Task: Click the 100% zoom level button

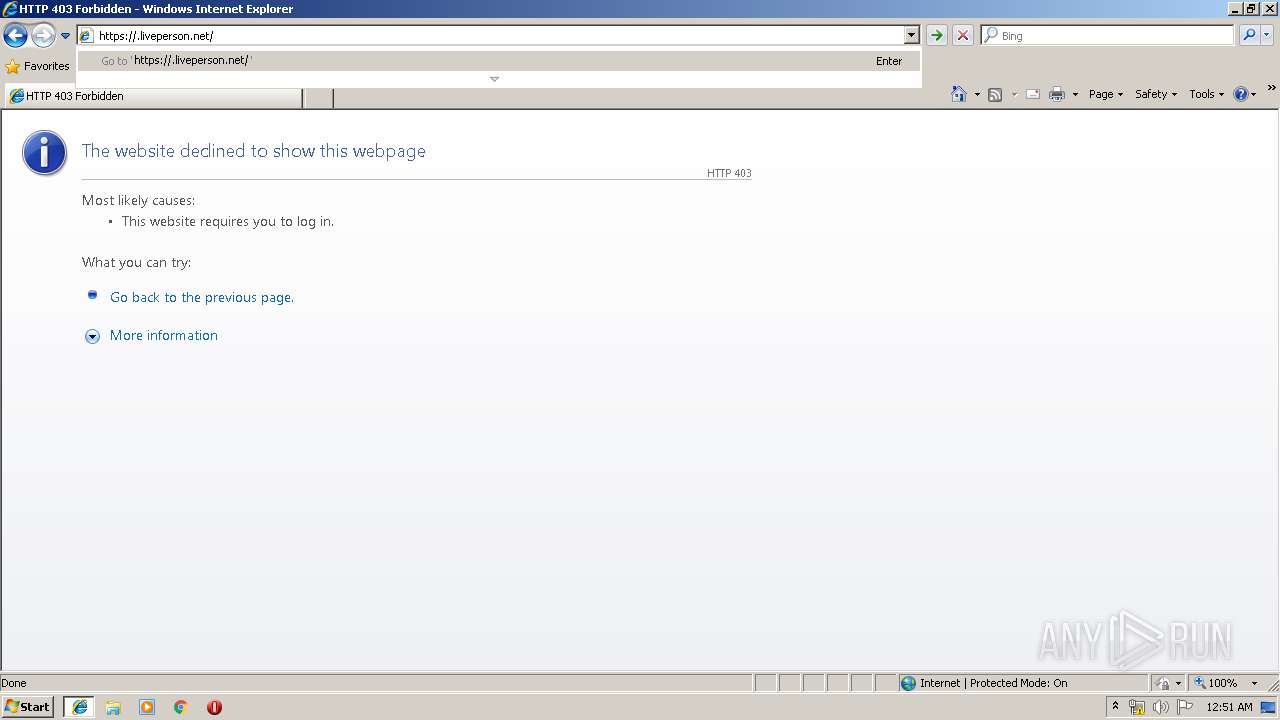Action: tap(1216, 683)
